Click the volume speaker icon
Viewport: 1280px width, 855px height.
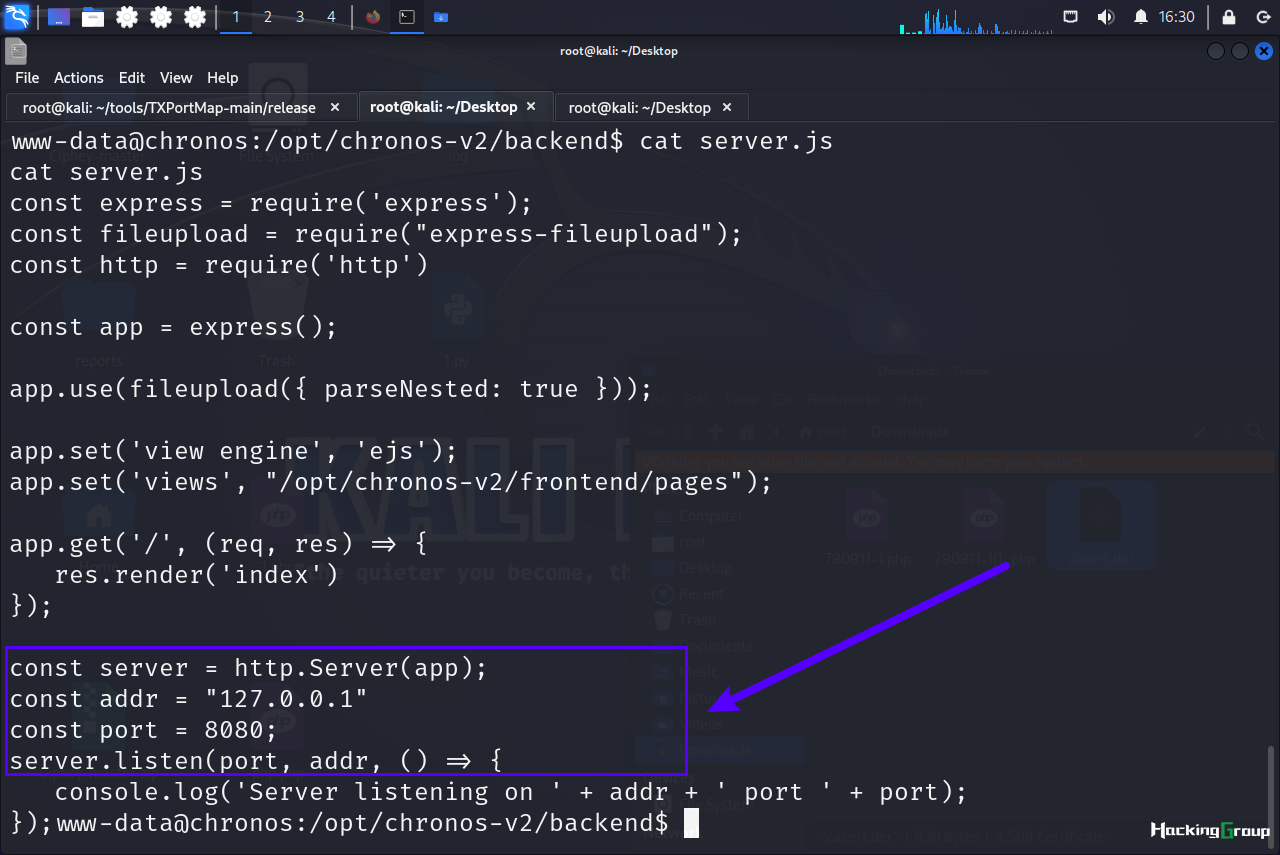pyautogui.click(x=1105, y=17)
